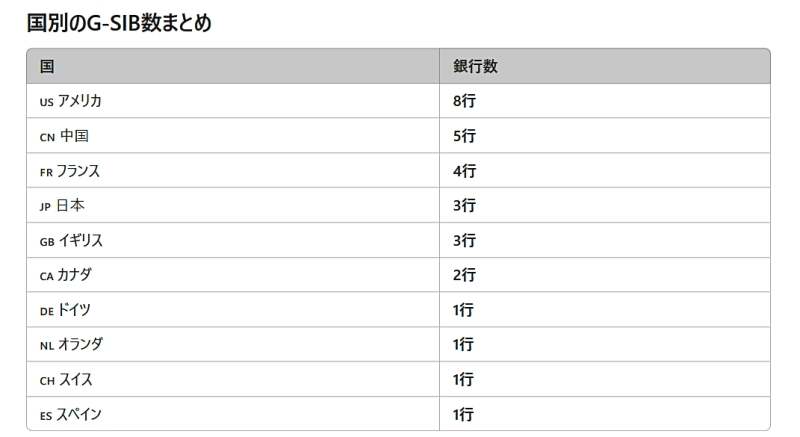
Task: Click the 1行 value in オランダ row
Action: pyautogui.click(x=463, y=345)
